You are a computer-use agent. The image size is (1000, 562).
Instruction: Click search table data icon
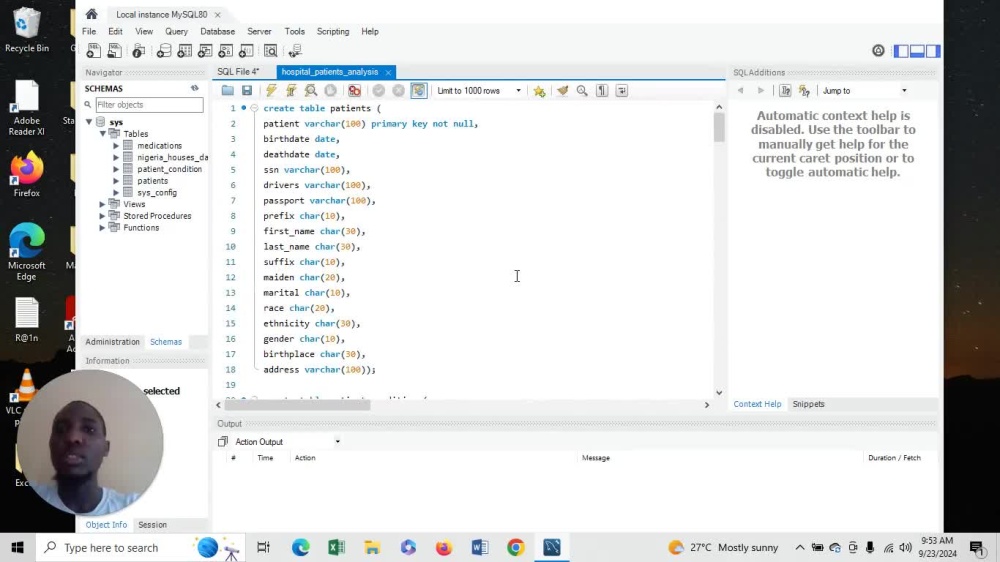click(270, 51)
